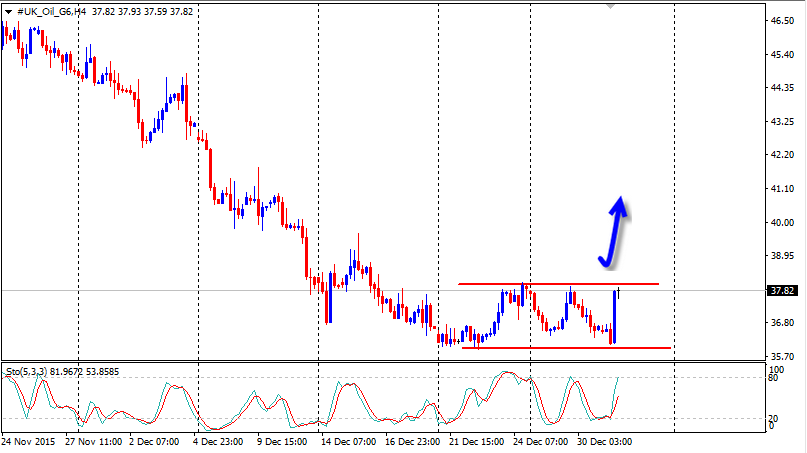The width and height of the screenshot is (807, 453).
Task: Click the 40.00 price axis label
Action: [782, 222]
